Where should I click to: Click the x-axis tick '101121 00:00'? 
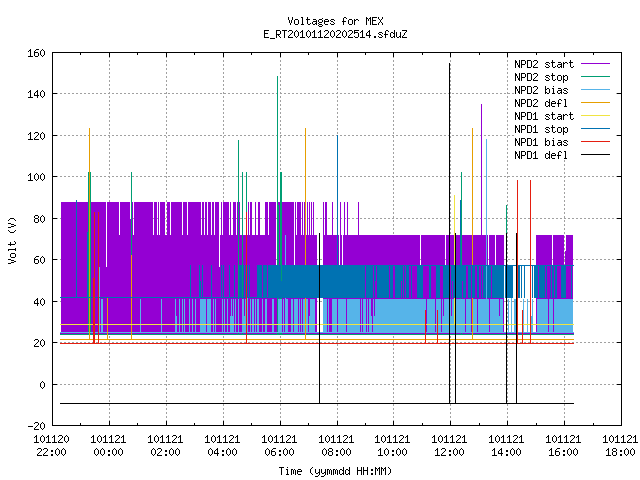(108, 446)
